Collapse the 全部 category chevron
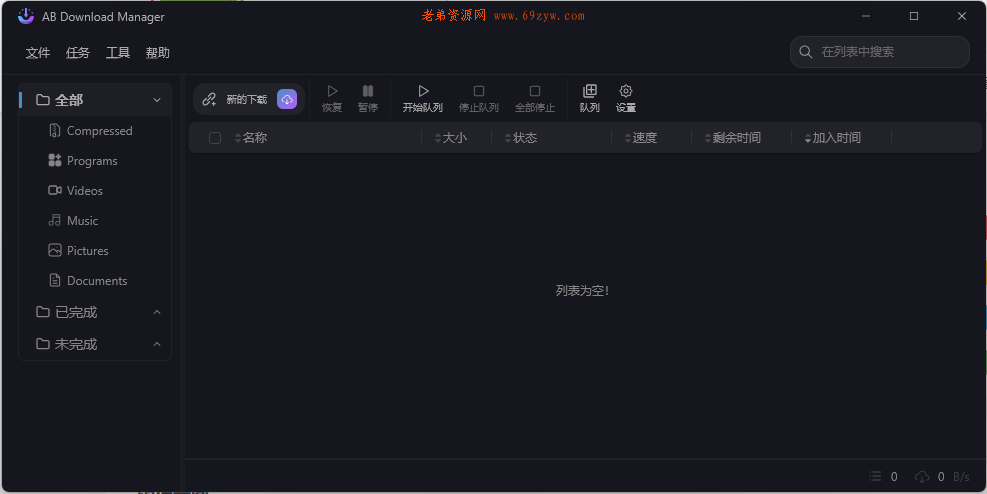Screen dimensions: 987x494 (x=157, y=100)
